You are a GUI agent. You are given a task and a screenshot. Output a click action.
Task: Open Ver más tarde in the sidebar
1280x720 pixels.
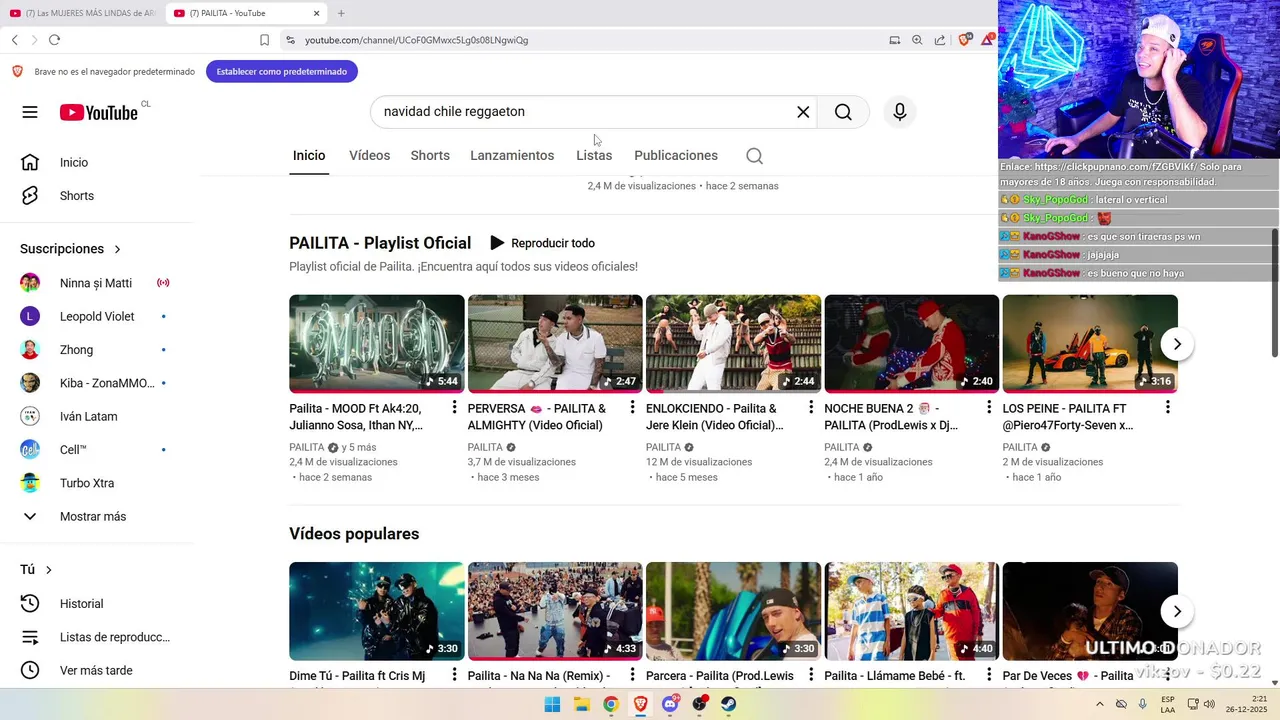pos(97,671)
